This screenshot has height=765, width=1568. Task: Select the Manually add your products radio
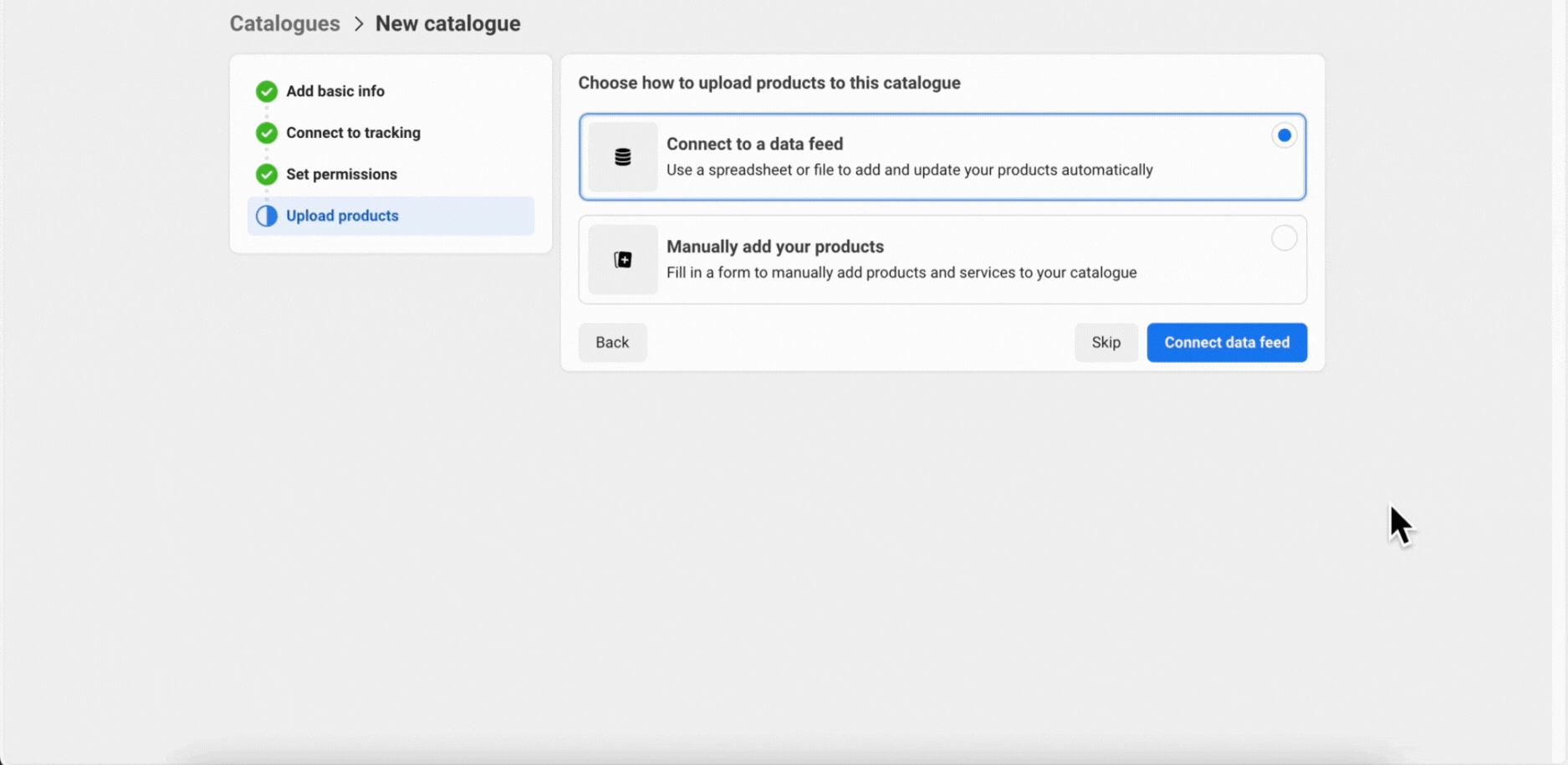[x=1284, y=238]
